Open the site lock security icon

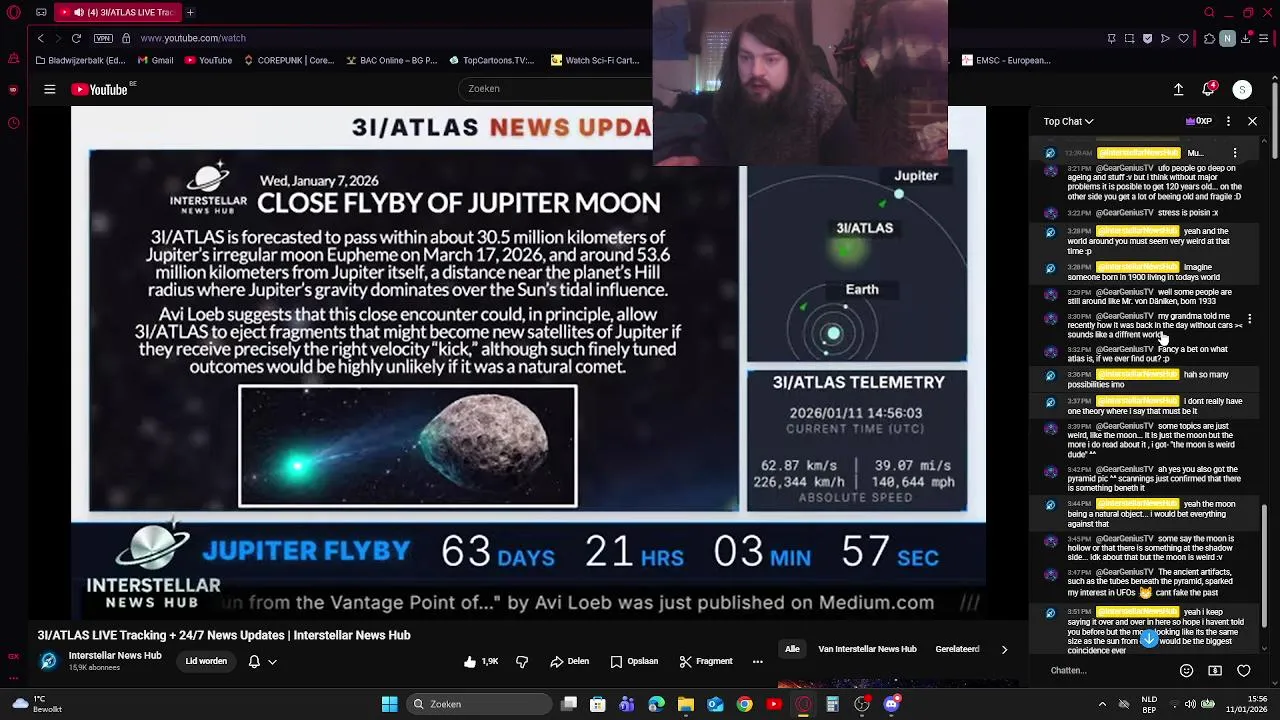pyautogui.click(x=126, y=38)
